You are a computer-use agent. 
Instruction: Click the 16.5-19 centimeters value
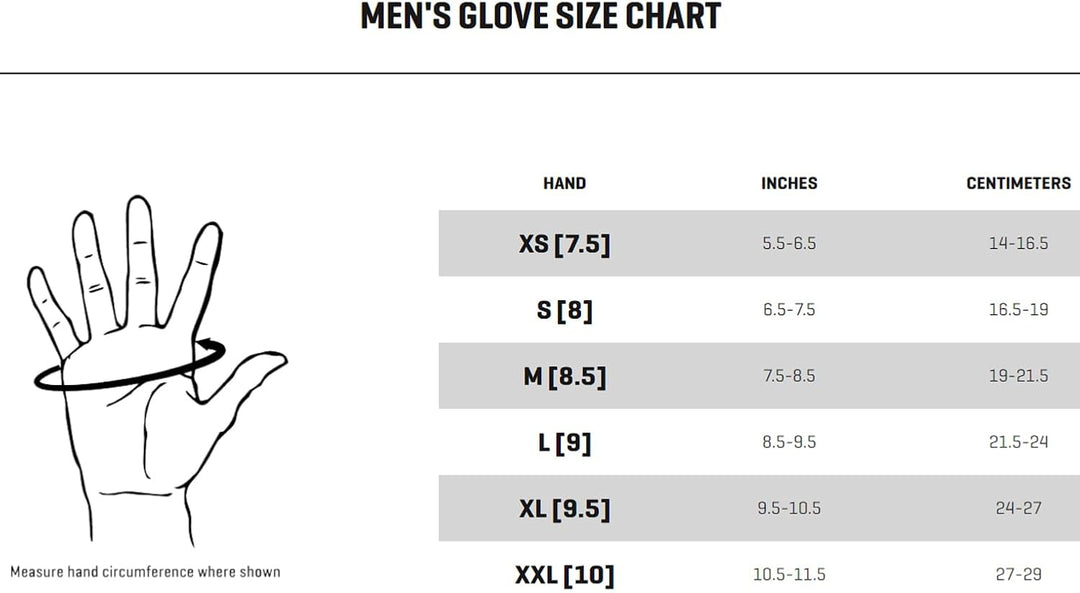(1018, 309)
